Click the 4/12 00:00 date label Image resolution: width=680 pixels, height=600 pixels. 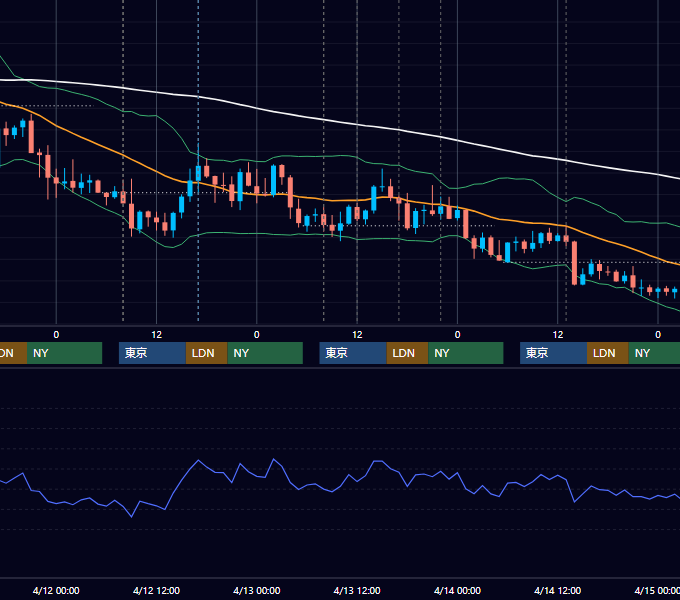click(56, 590)
